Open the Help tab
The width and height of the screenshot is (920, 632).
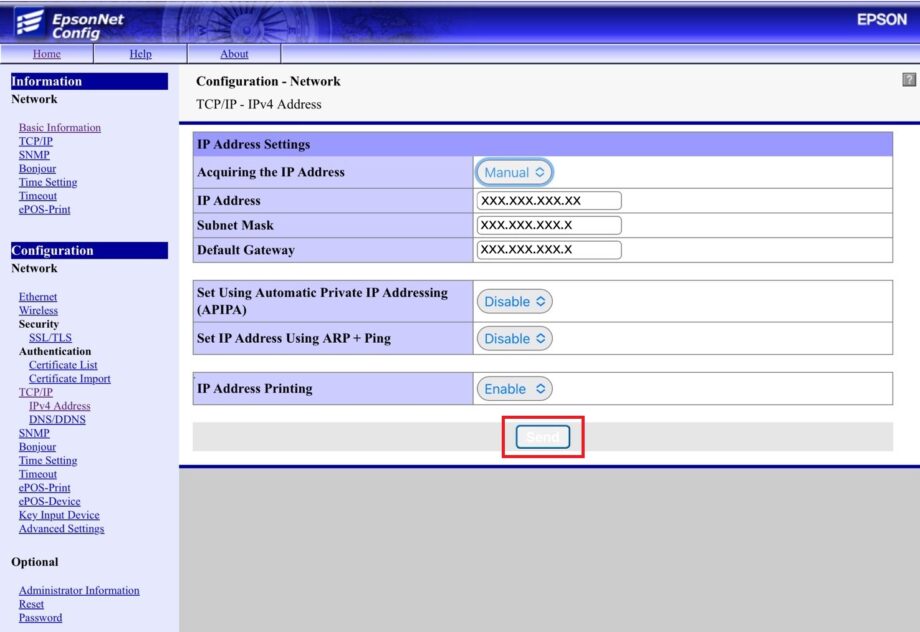[x=140, y=54]
